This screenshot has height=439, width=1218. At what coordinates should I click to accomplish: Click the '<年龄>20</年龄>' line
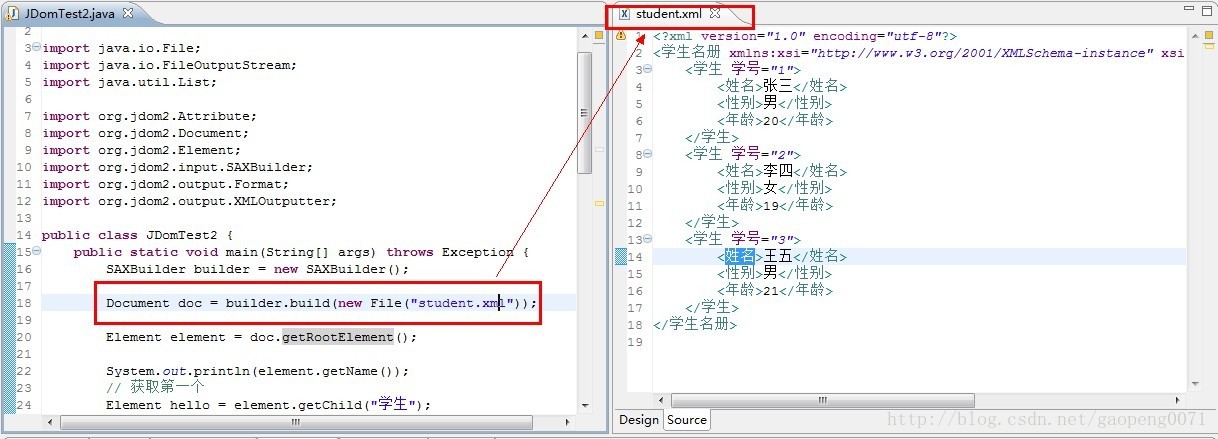pos(775,121)
